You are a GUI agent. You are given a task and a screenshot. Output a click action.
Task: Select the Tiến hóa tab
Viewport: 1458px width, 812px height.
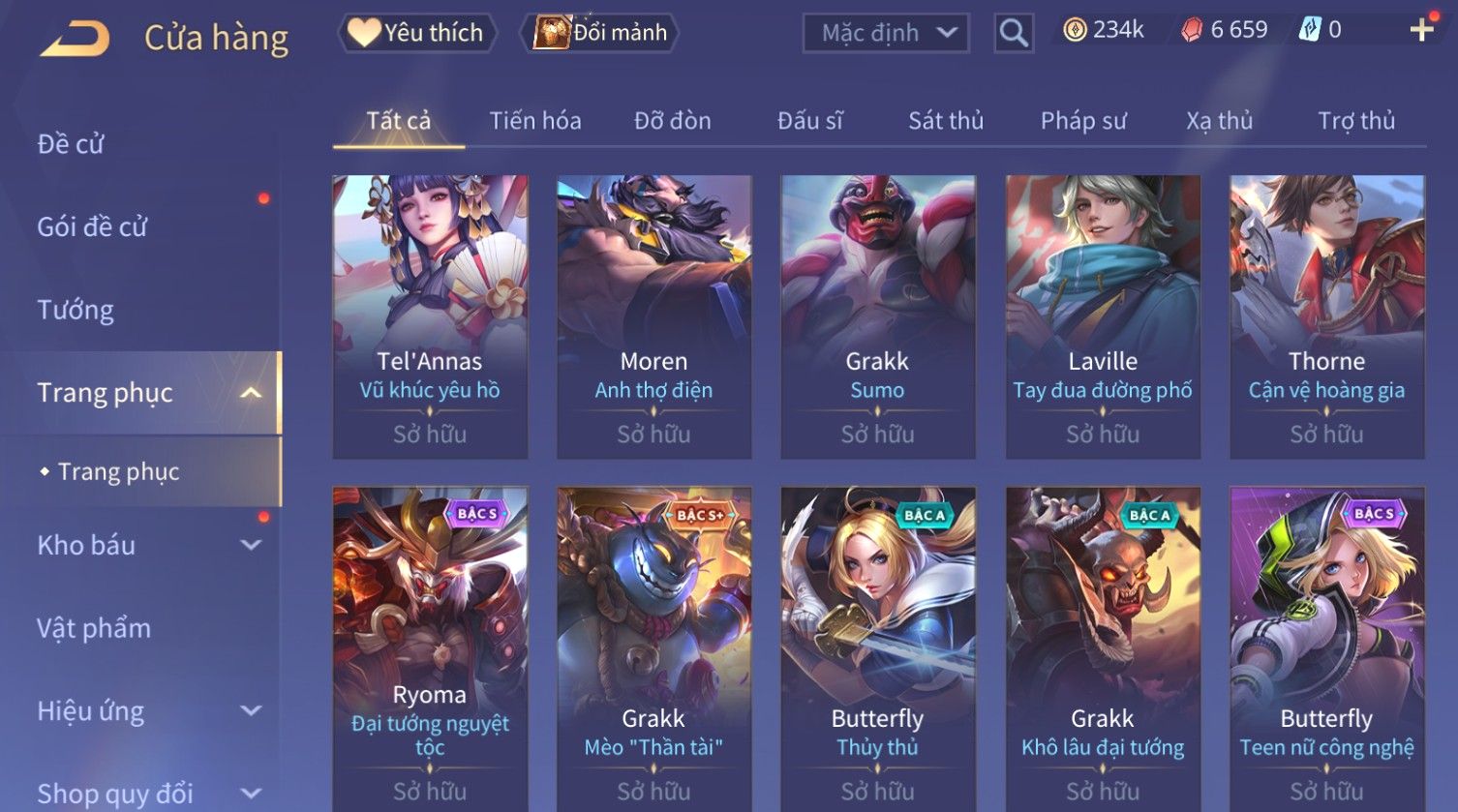coord(535,121)
